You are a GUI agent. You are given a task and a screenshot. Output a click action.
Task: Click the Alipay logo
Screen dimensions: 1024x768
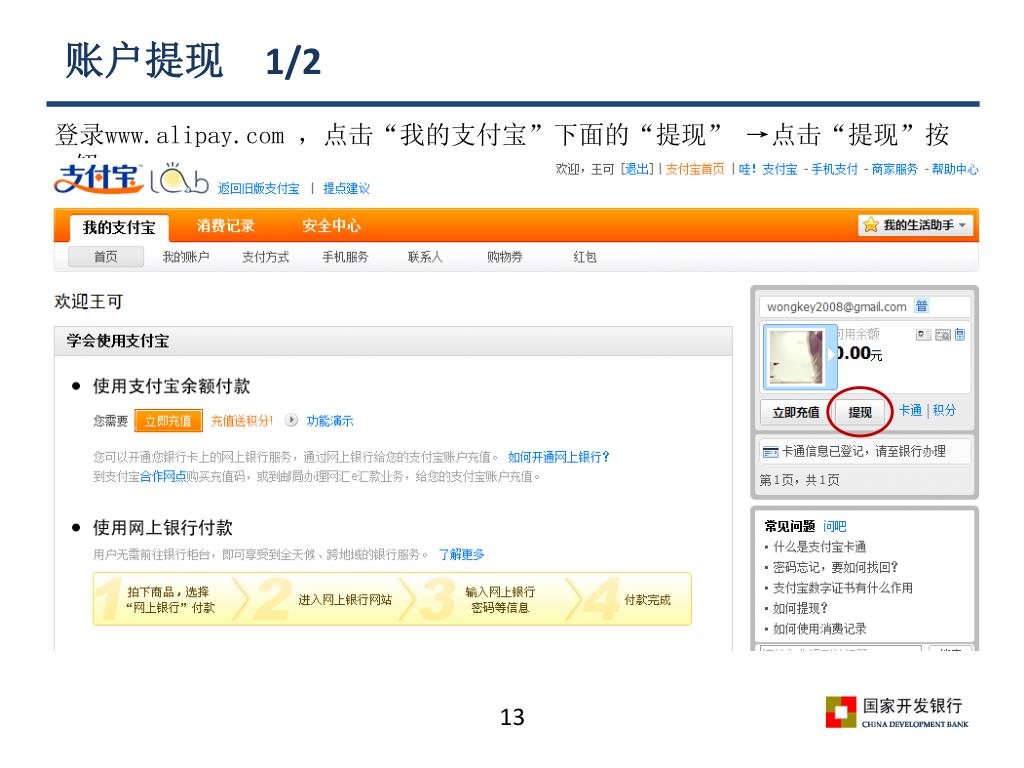tap(98, 178)
